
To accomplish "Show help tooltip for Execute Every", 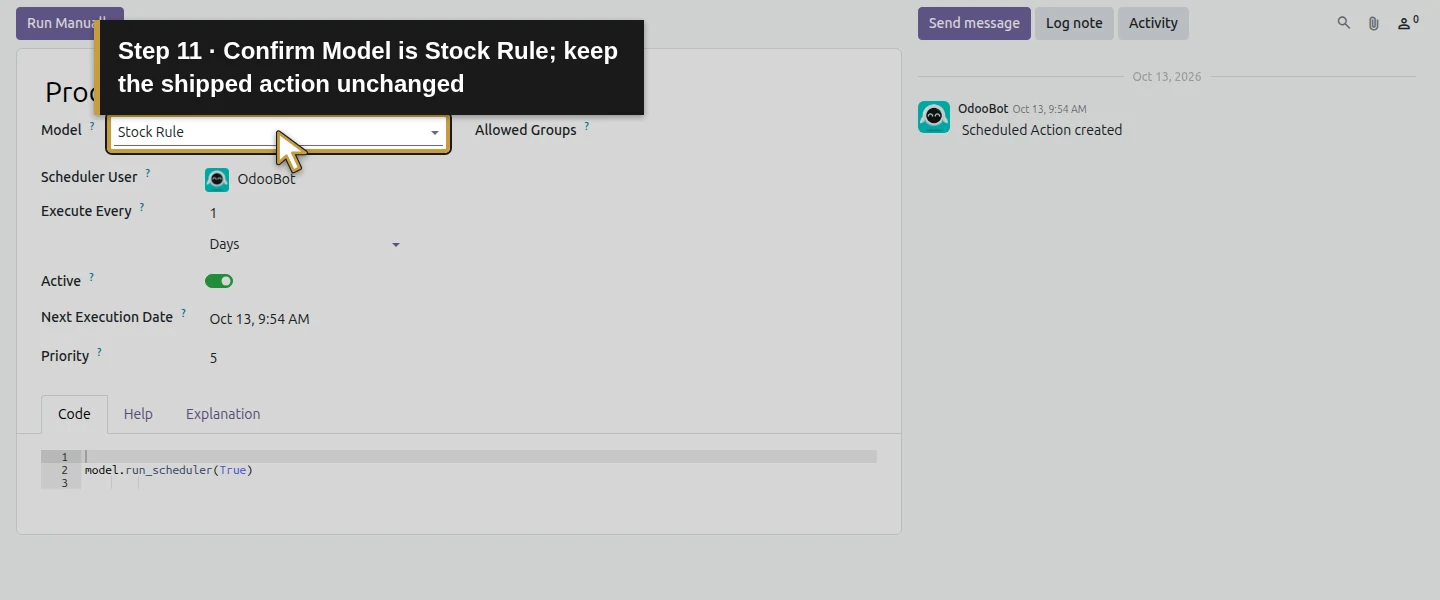I will [142, 207].
